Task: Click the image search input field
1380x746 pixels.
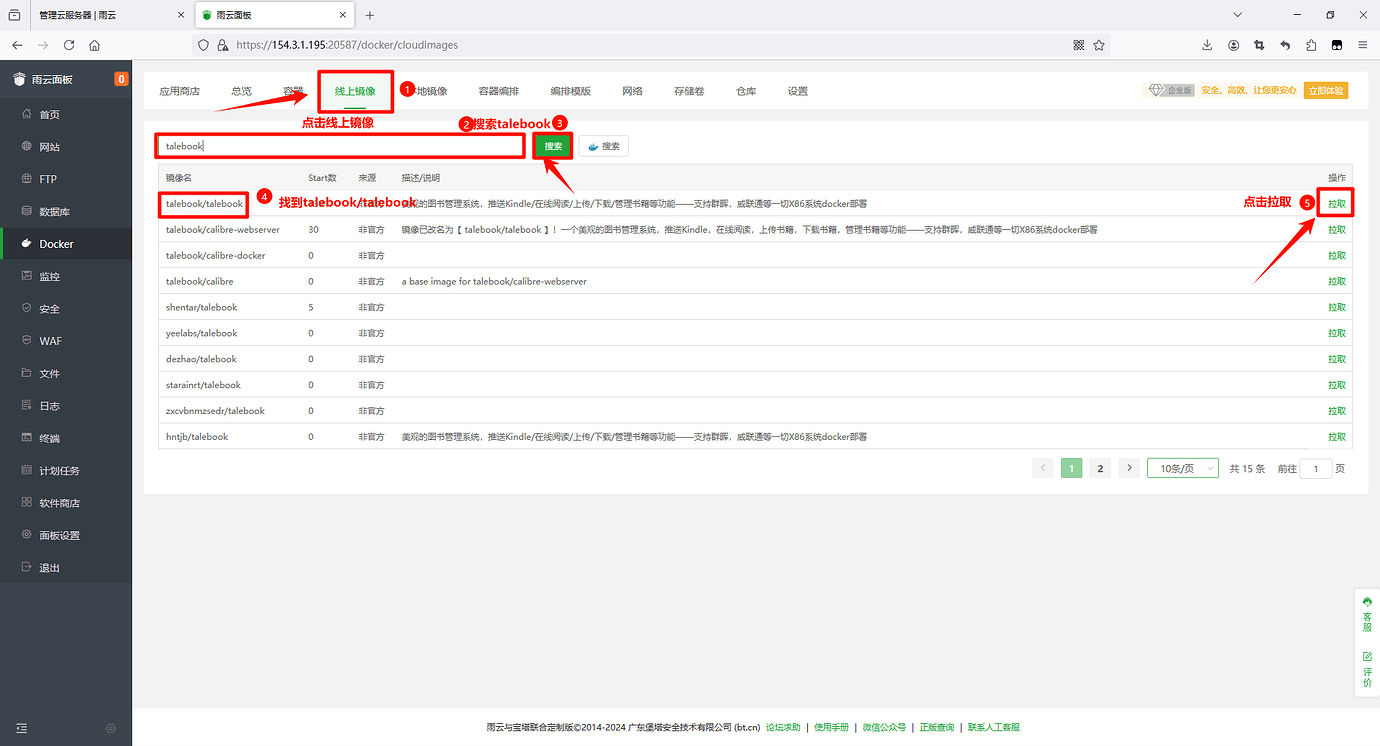Action: click(x=340, y=146)
